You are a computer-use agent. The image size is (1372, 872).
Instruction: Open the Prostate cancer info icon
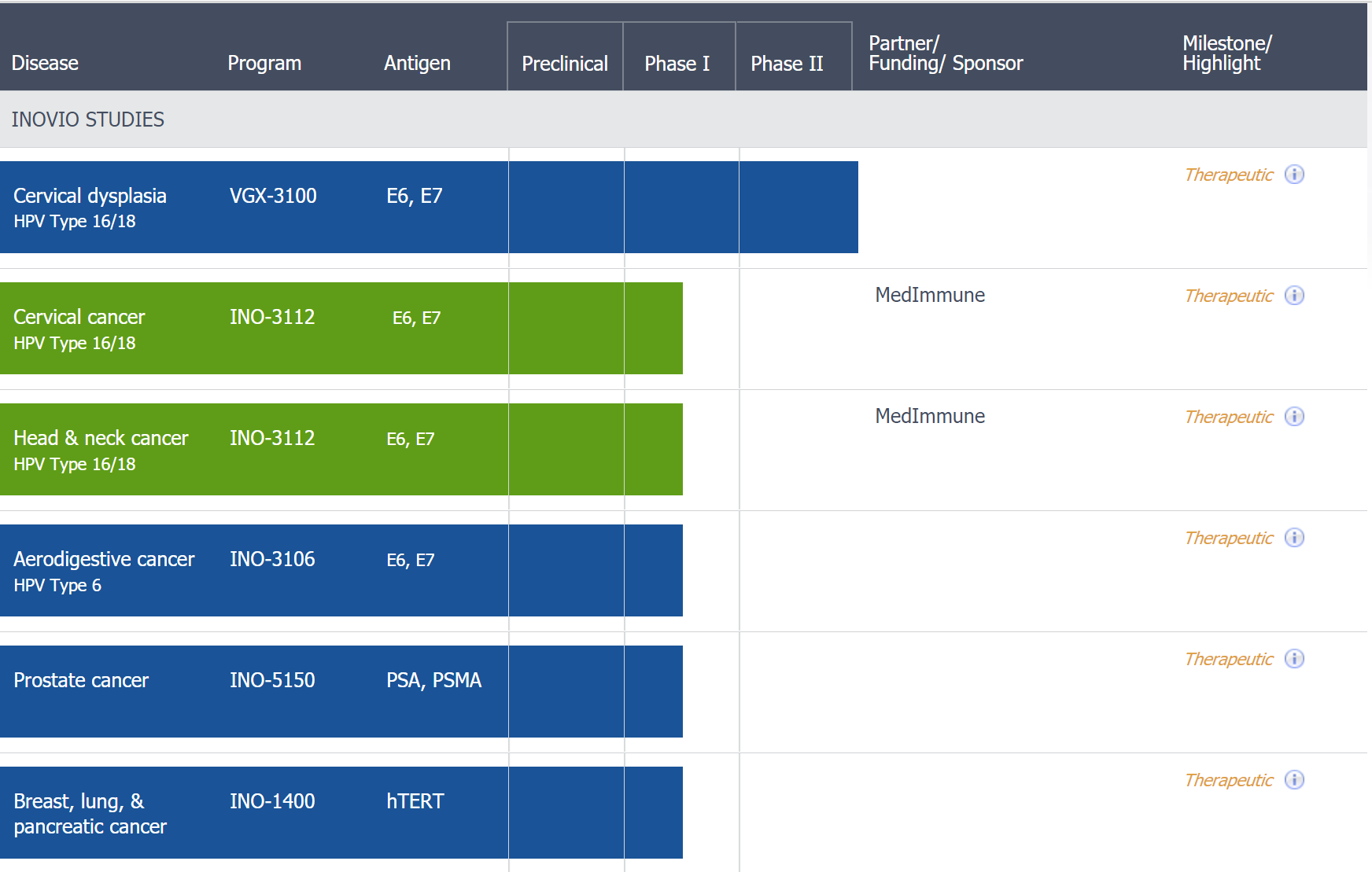click(1294, 659)
